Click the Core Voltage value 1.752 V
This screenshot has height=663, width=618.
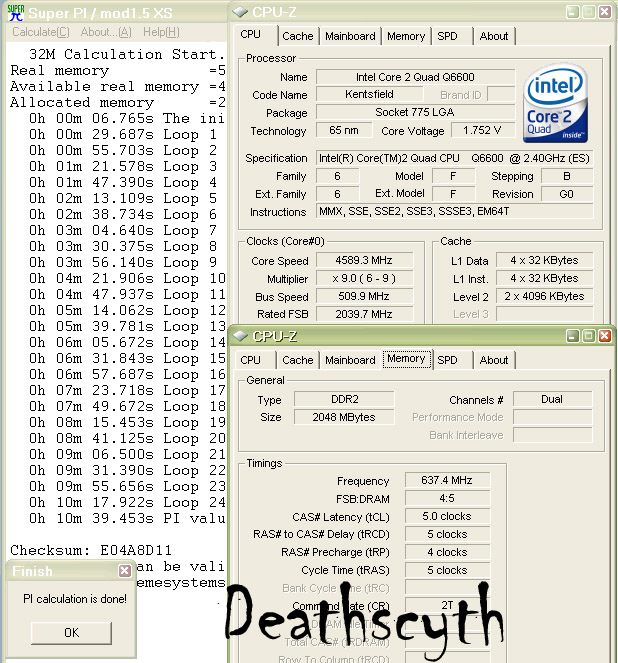483,130
